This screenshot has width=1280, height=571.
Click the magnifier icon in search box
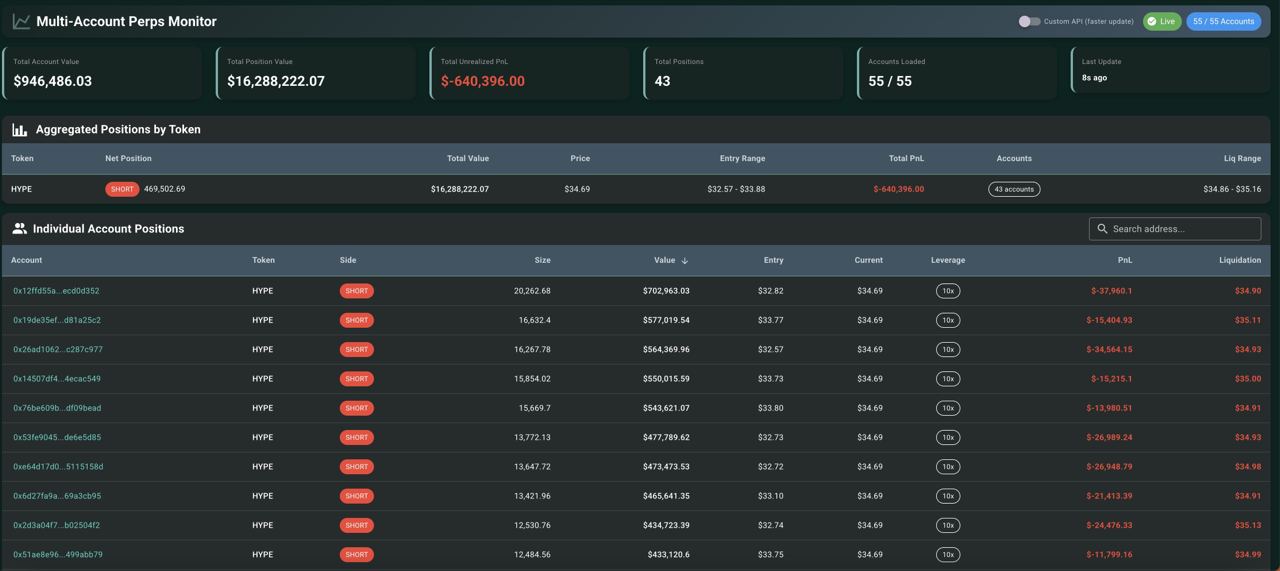(x=1102, y=229)
